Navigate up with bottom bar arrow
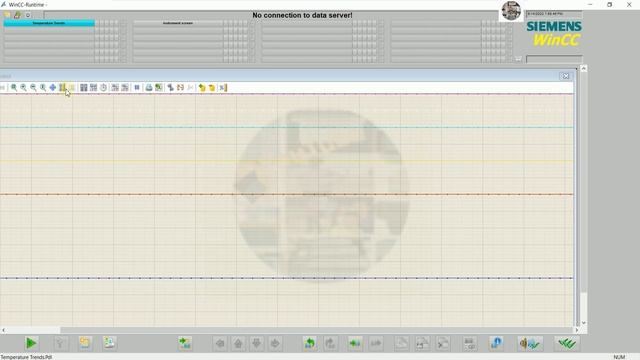 [x=238, y=343]
